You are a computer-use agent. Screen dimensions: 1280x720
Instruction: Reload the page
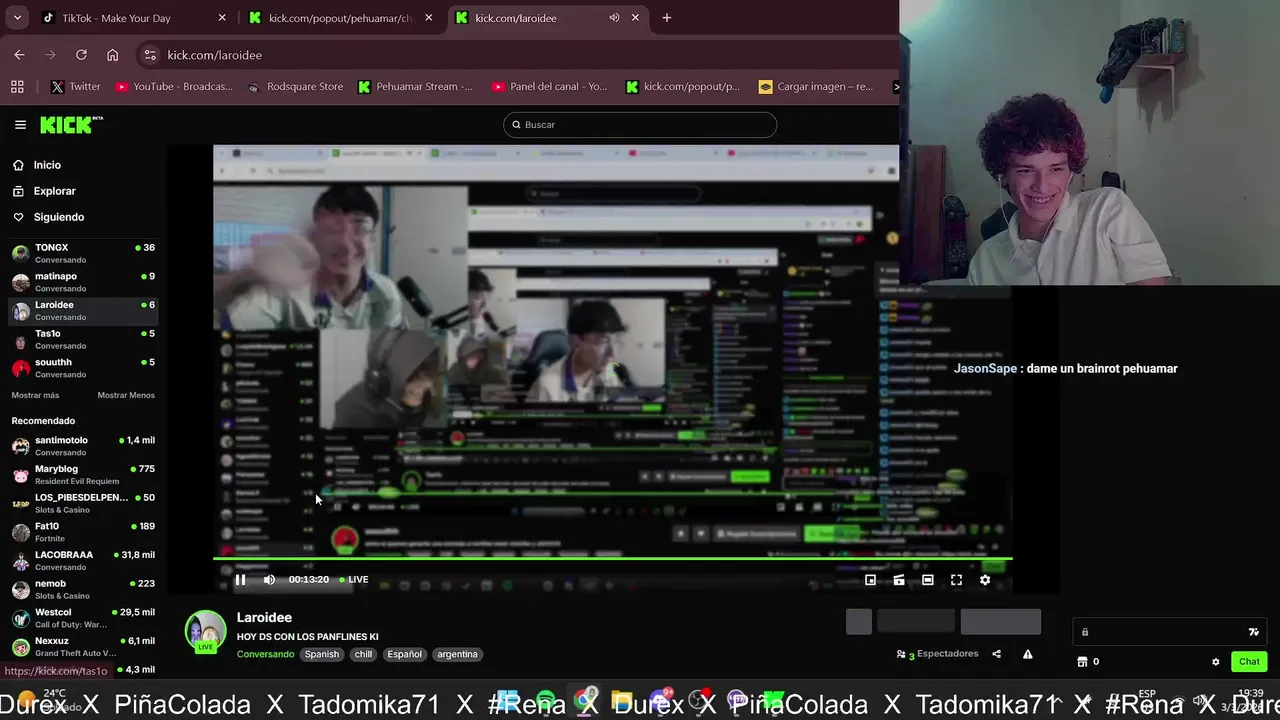(x=81, y=55)
